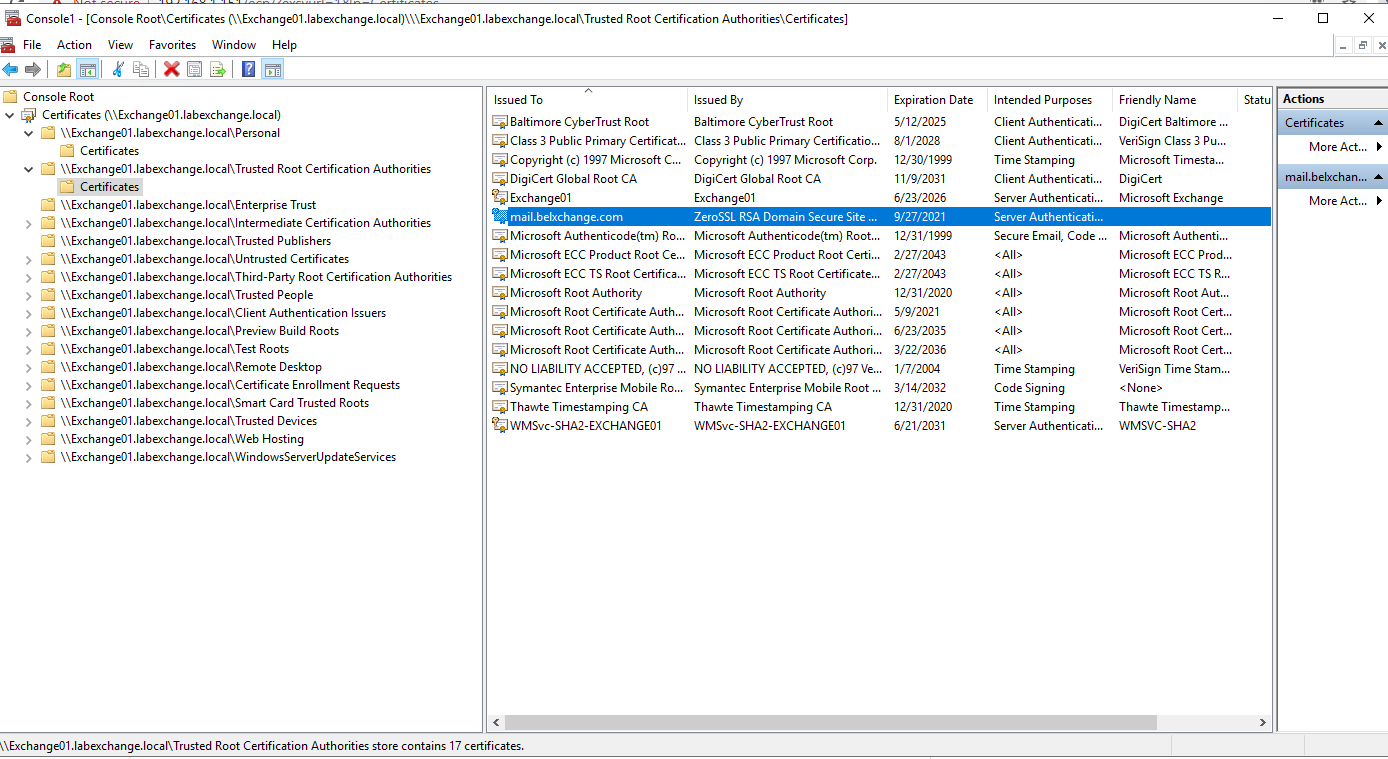Copy selection using the Copy toolbar icon
Image resolution: width=1388 pixels, height=759 pixels.
coord(141,69)
